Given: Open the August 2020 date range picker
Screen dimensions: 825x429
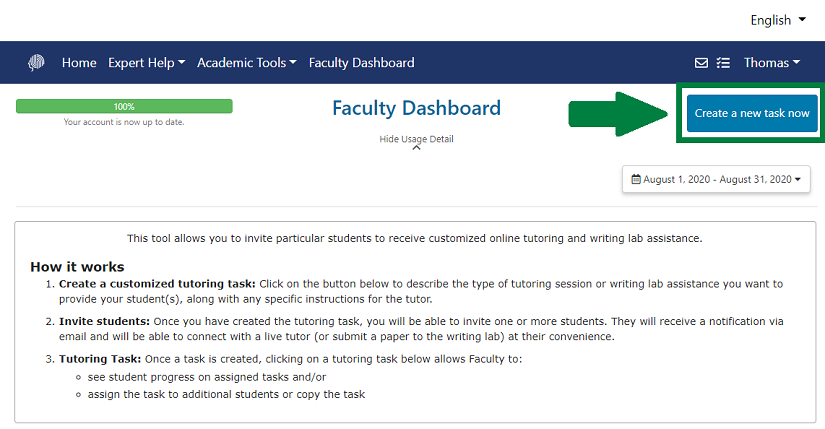Looking at the screenshot, I should pos(716,180).
